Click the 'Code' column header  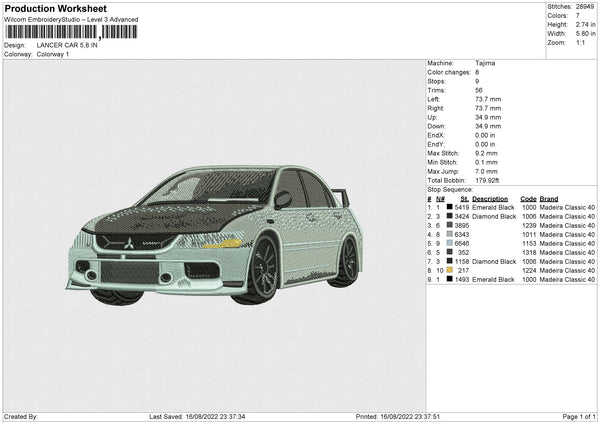528,199
